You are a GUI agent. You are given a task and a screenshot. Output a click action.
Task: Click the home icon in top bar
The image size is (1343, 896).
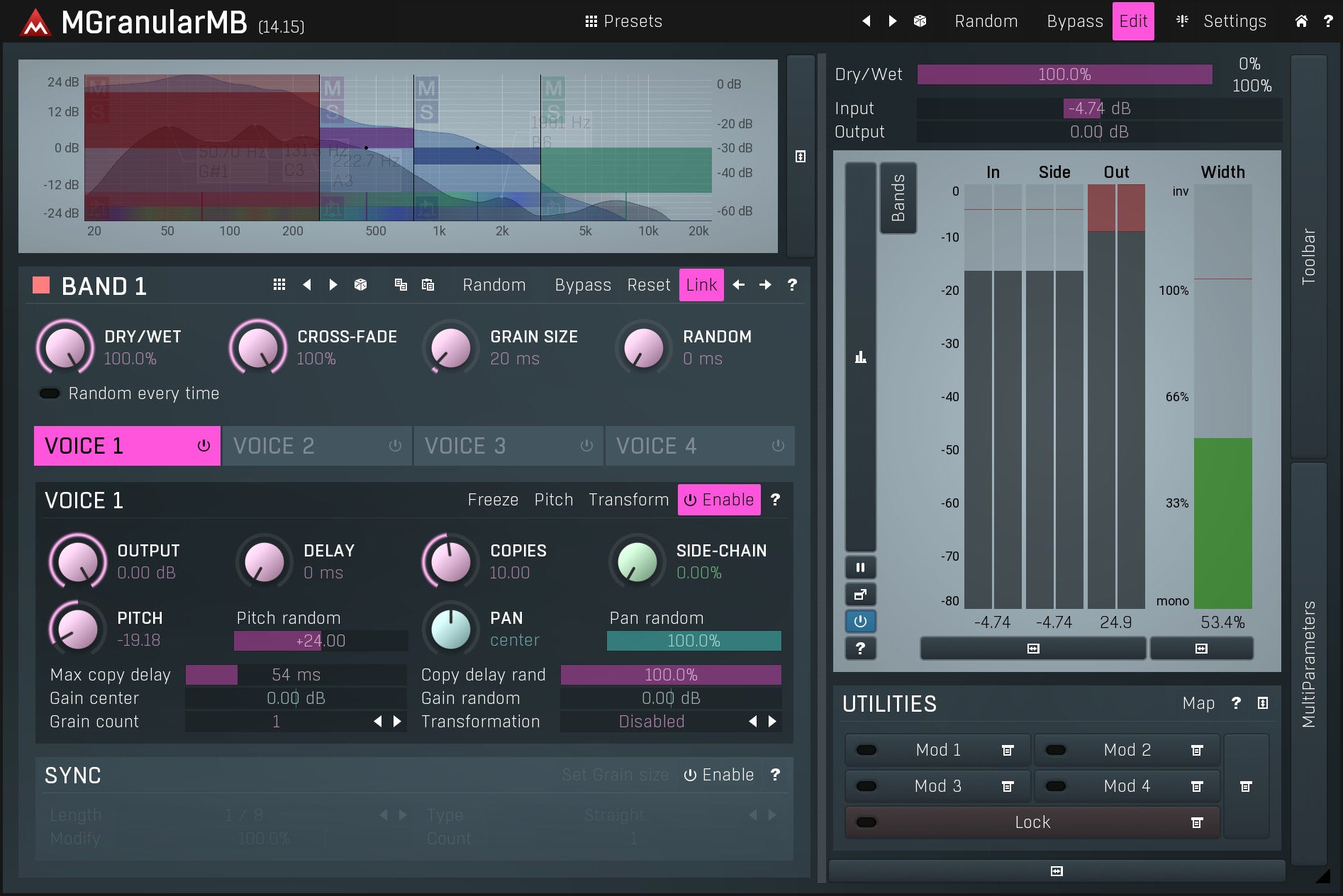1301,21
